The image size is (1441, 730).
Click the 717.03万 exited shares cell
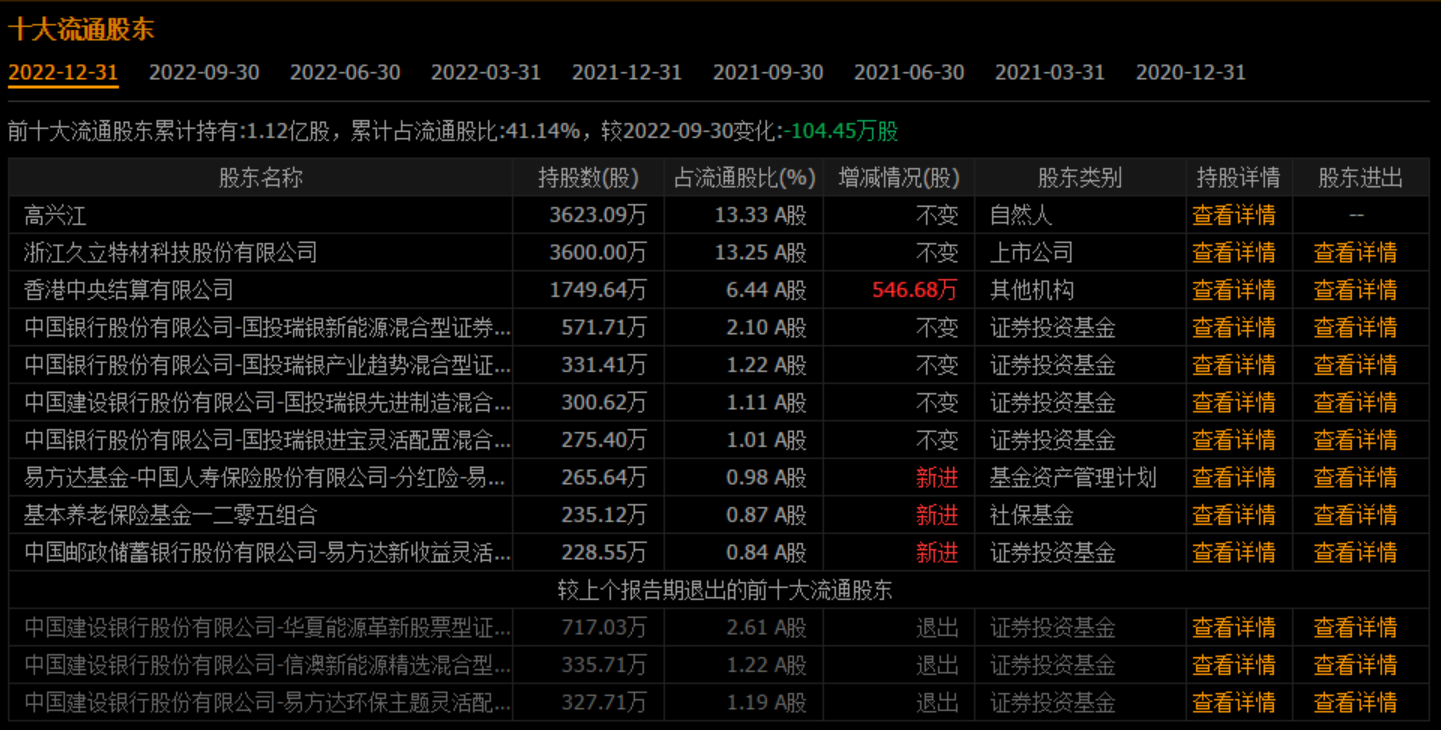[x=604, y=628]
